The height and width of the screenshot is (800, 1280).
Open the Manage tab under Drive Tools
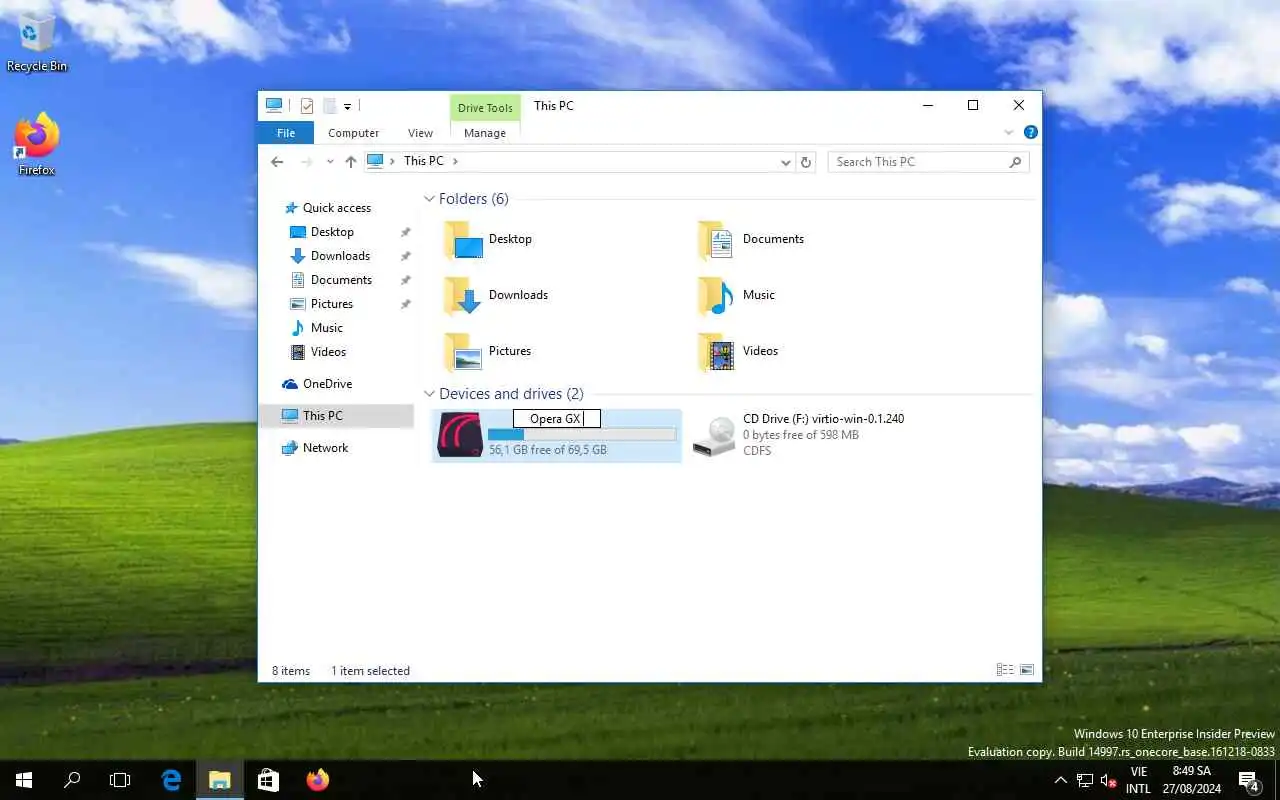point(485,133)
